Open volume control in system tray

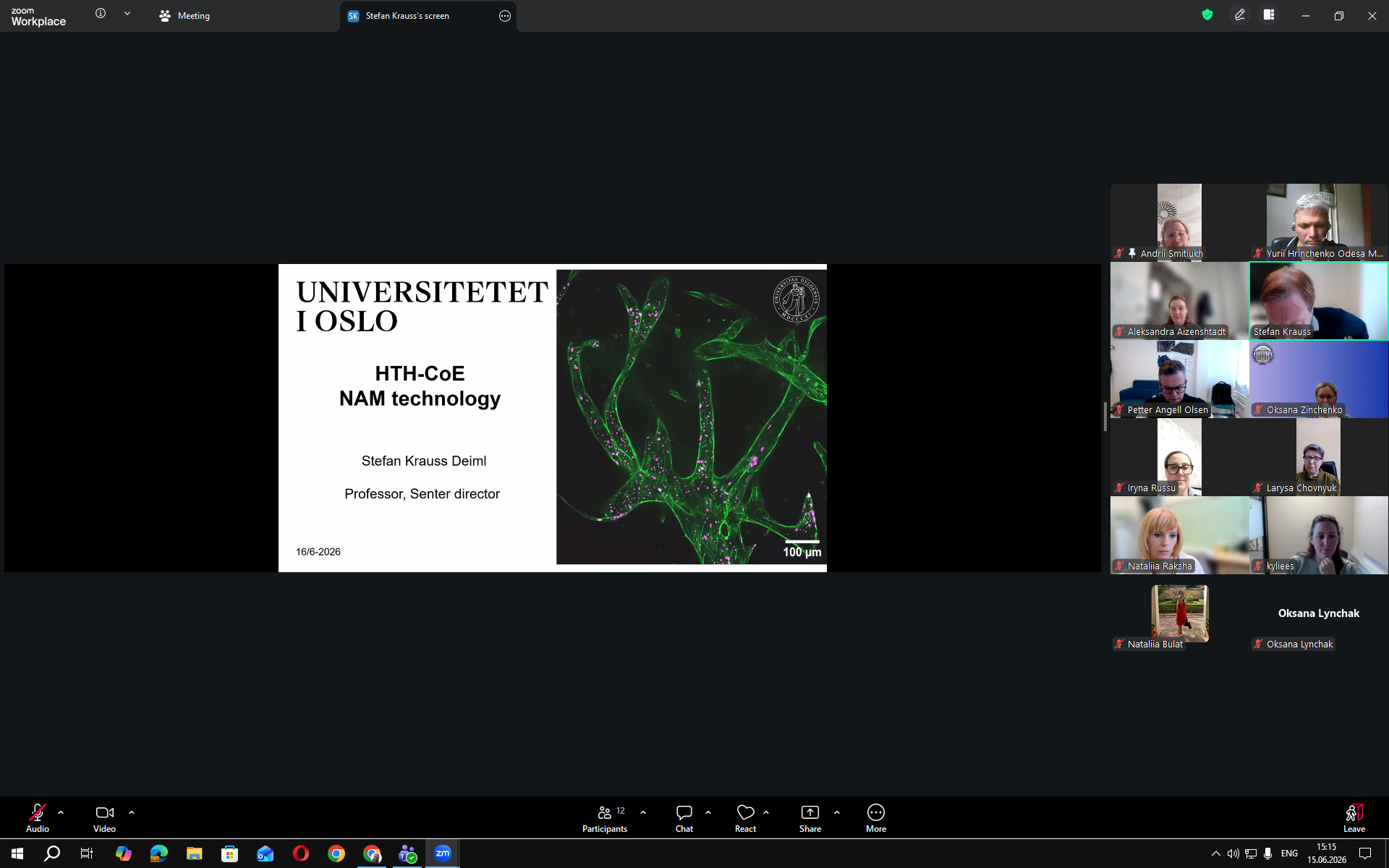click(1233, 854)
